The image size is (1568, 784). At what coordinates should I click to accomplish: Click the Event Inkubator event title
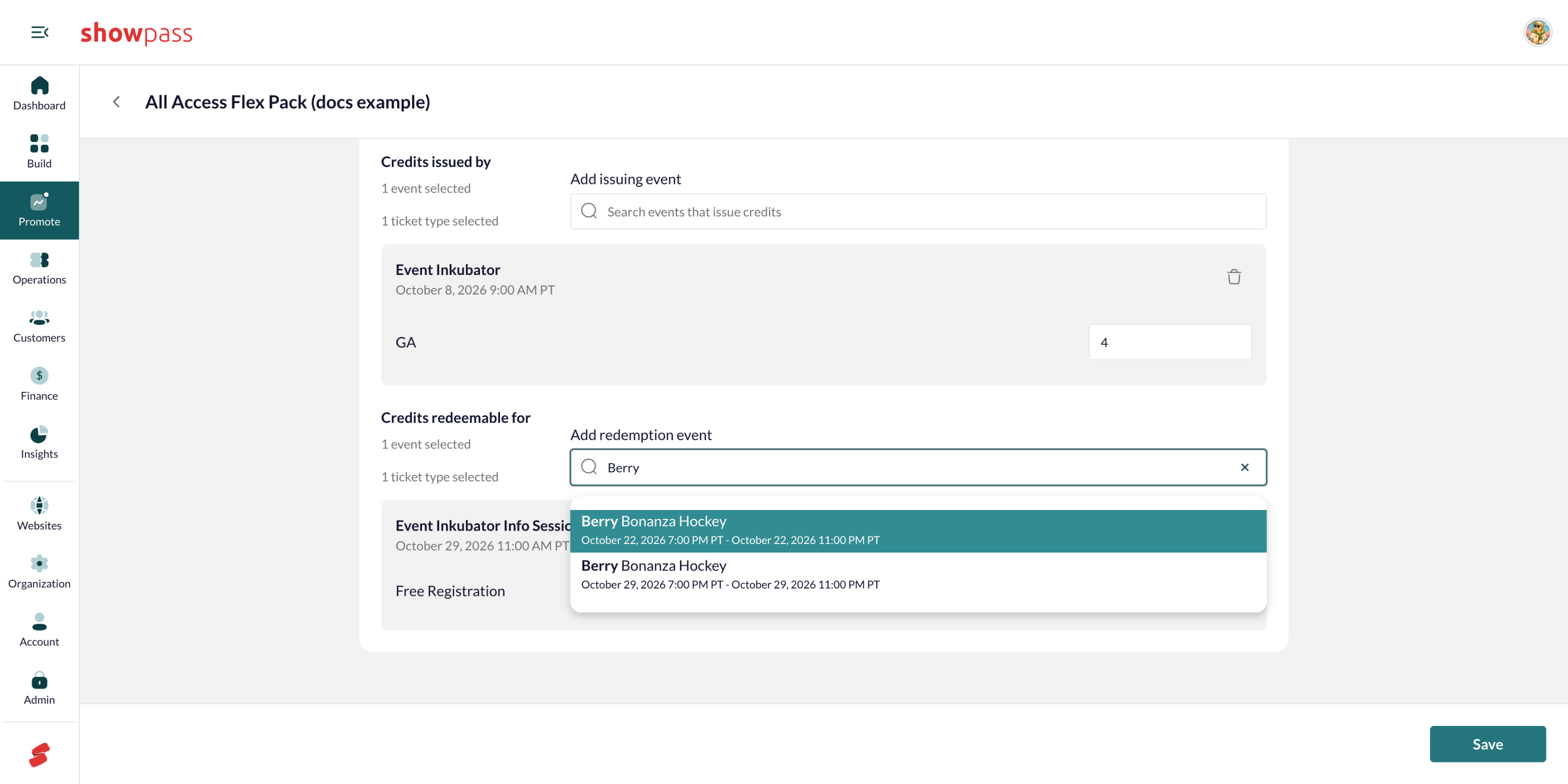[447, 269]
